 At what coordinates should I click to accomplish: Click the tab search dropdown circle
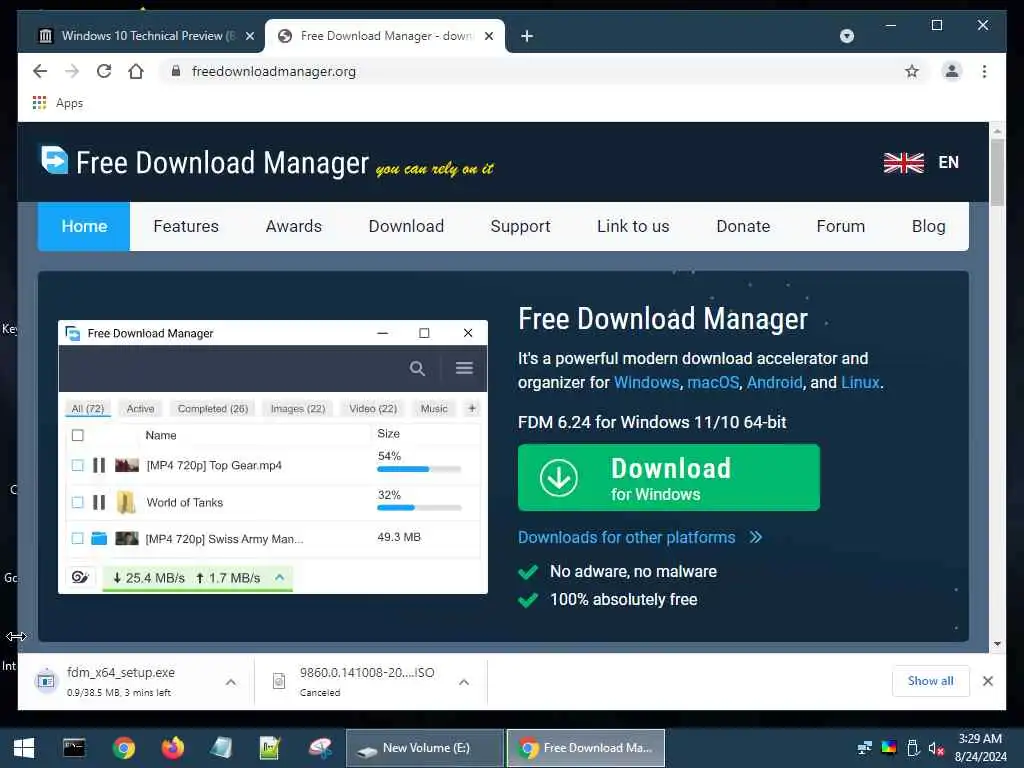point(846,36)
